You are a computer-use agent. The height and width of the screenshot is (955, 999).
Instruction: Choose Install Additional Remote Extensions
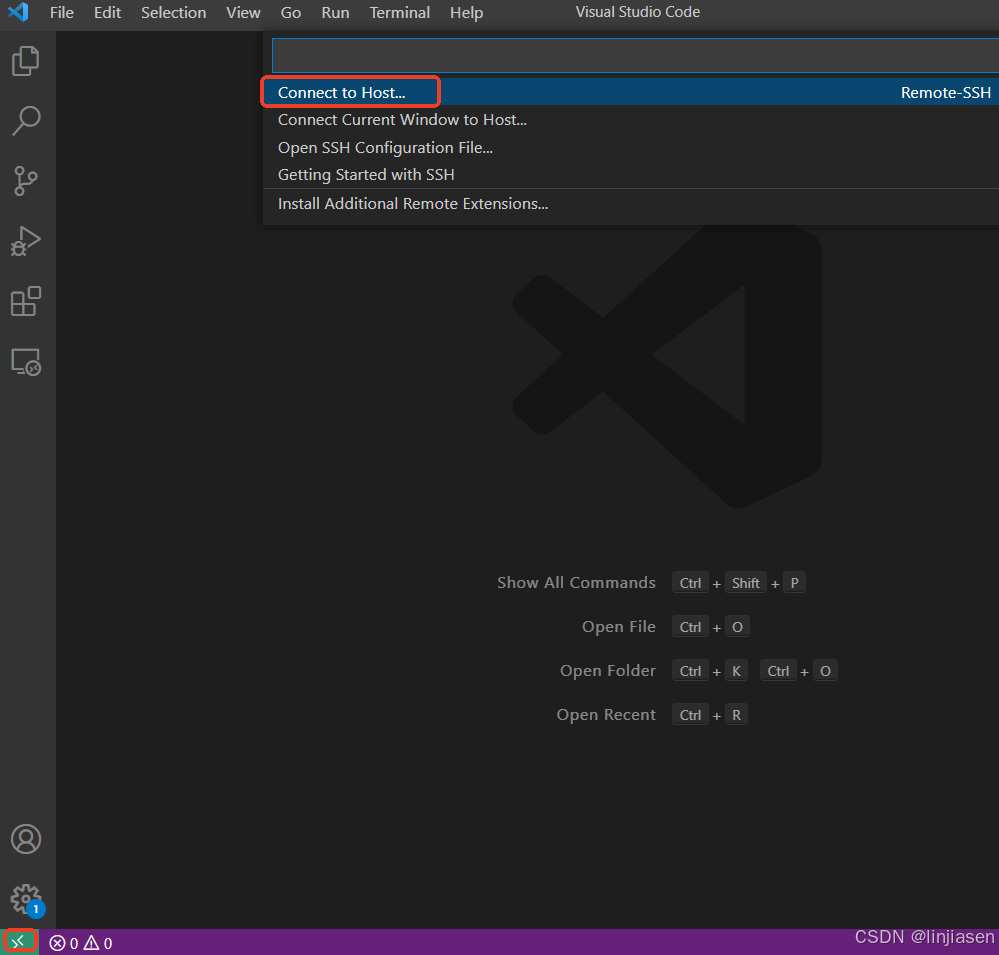[x=412, y=203]
